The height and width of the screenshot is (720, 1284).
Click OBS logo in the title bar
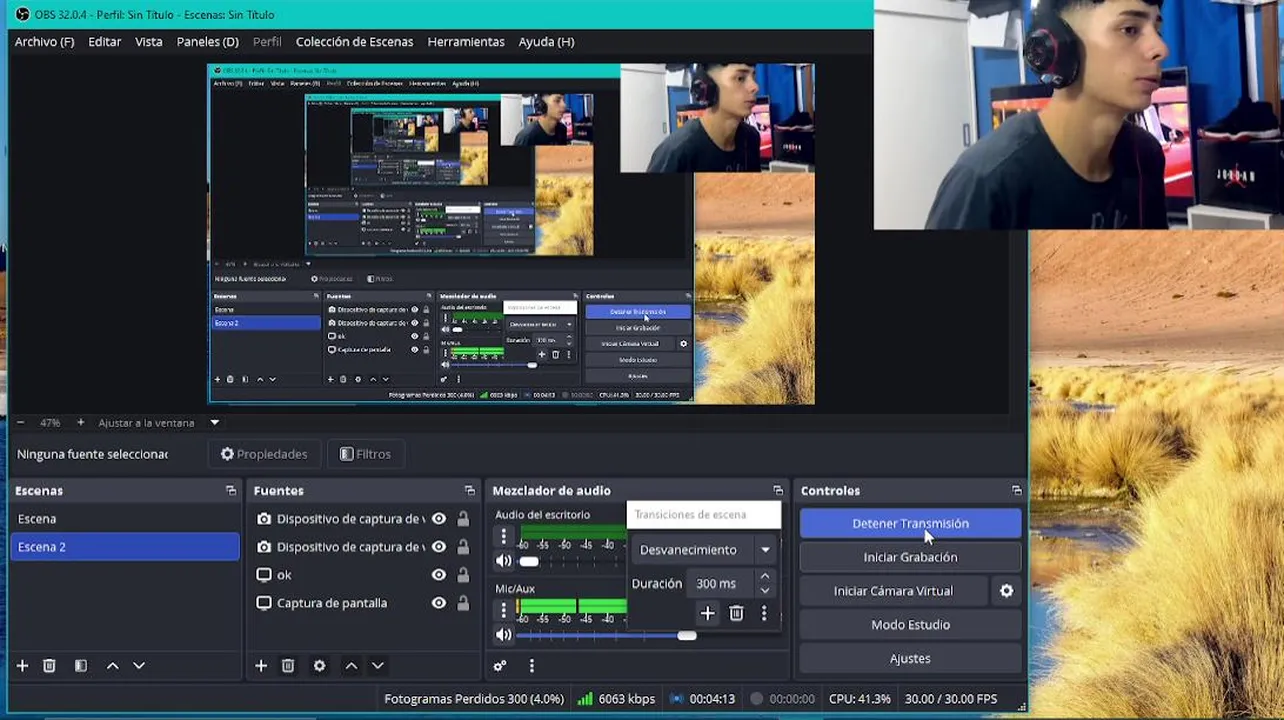tap(22, 14)
